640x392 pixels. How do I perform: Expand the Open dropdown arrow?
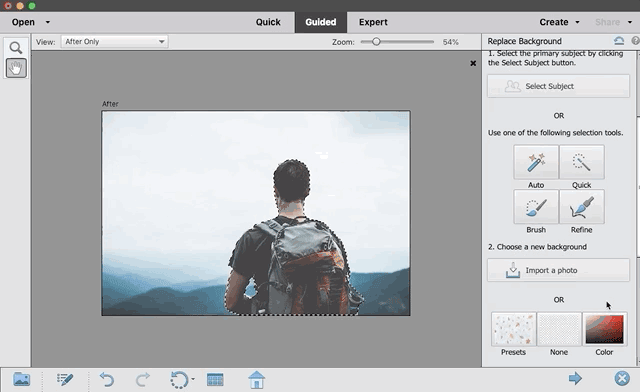tap(48, 22)
